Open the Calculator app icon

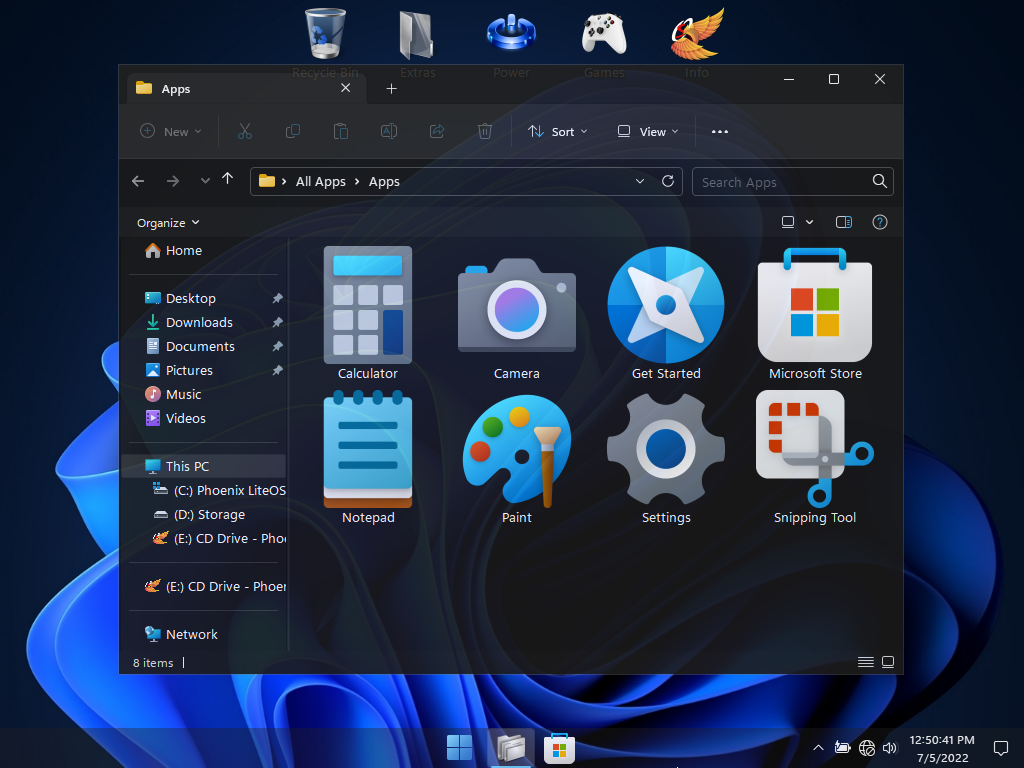pyautogui.click(x=368, y=304)
